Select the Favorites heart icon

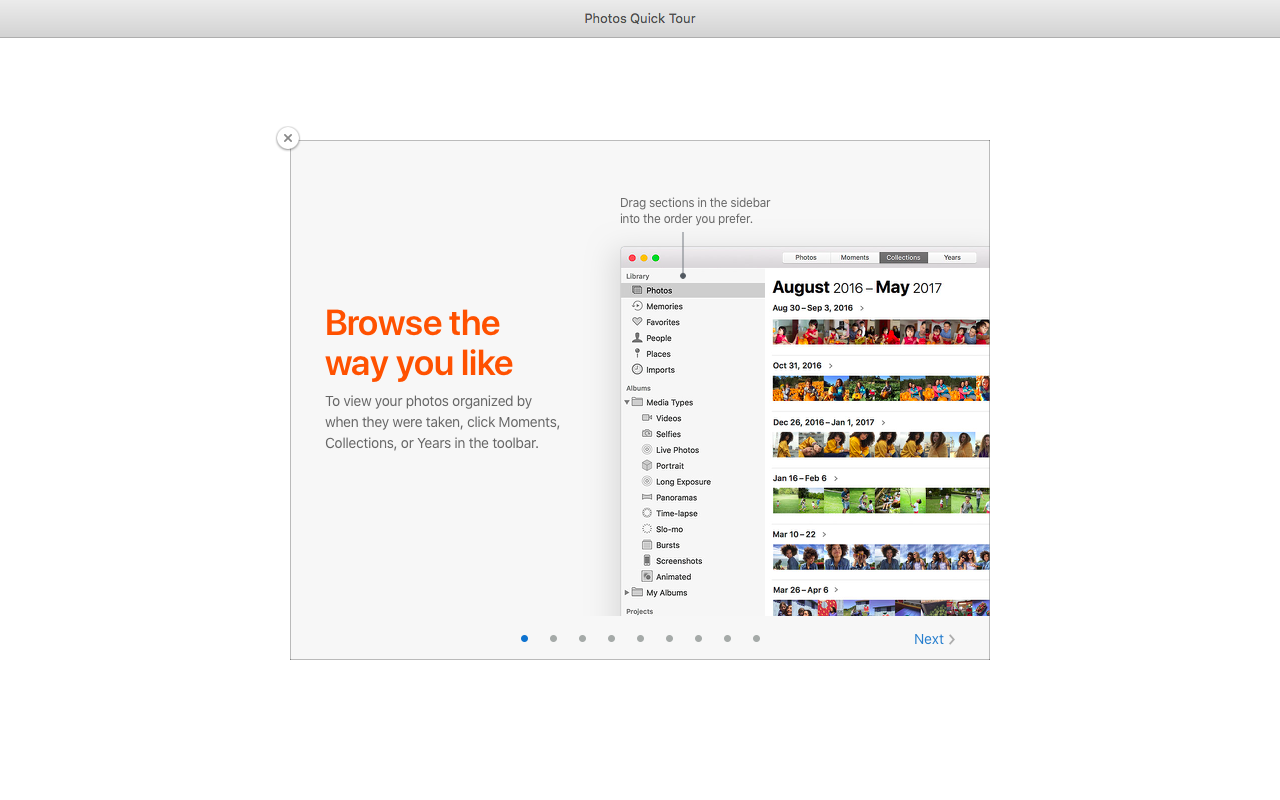[x=637, y=322]
